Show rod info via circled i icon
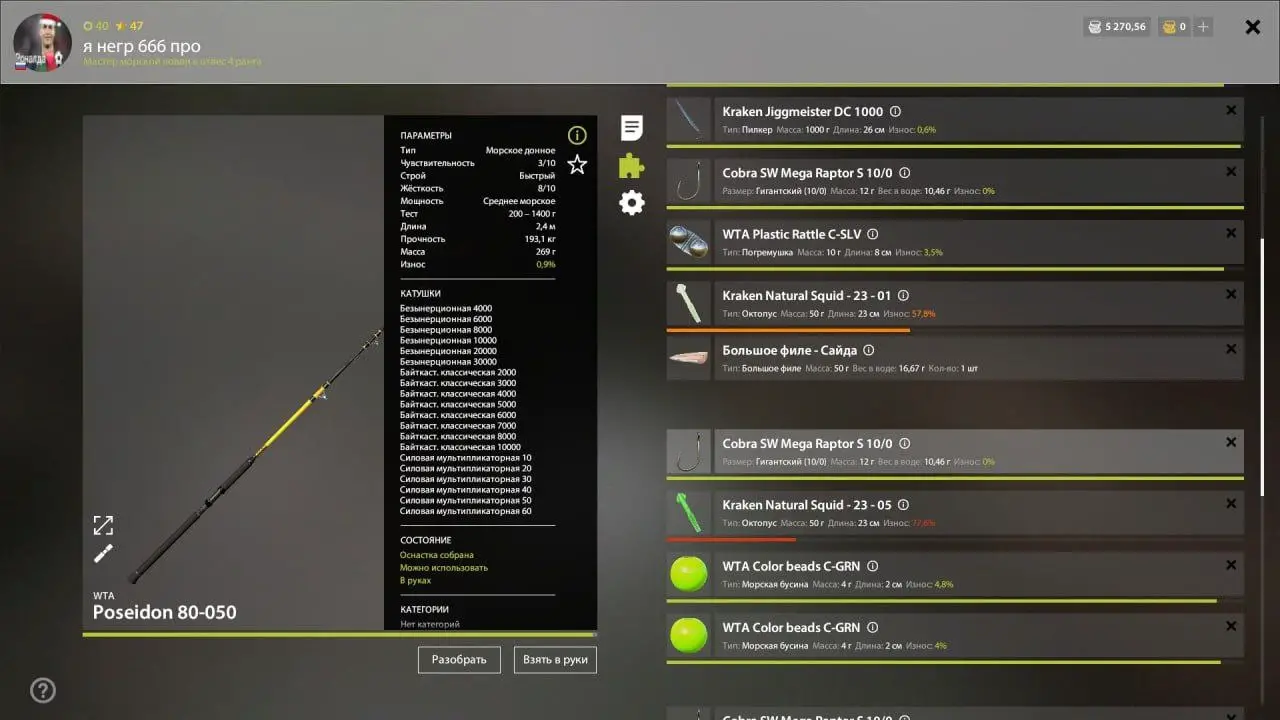 [577, 135]
